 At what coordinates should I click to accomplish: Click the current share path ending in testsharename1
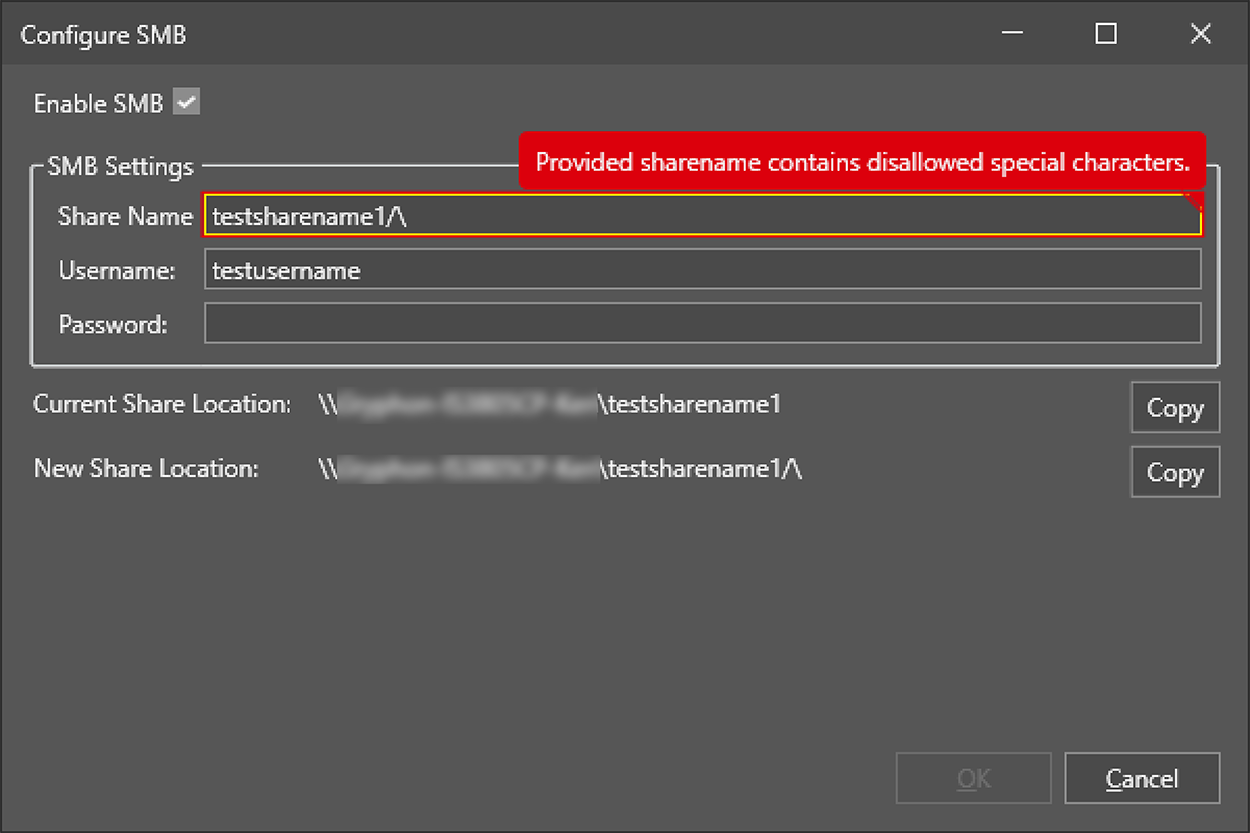[x=549, y=404]
